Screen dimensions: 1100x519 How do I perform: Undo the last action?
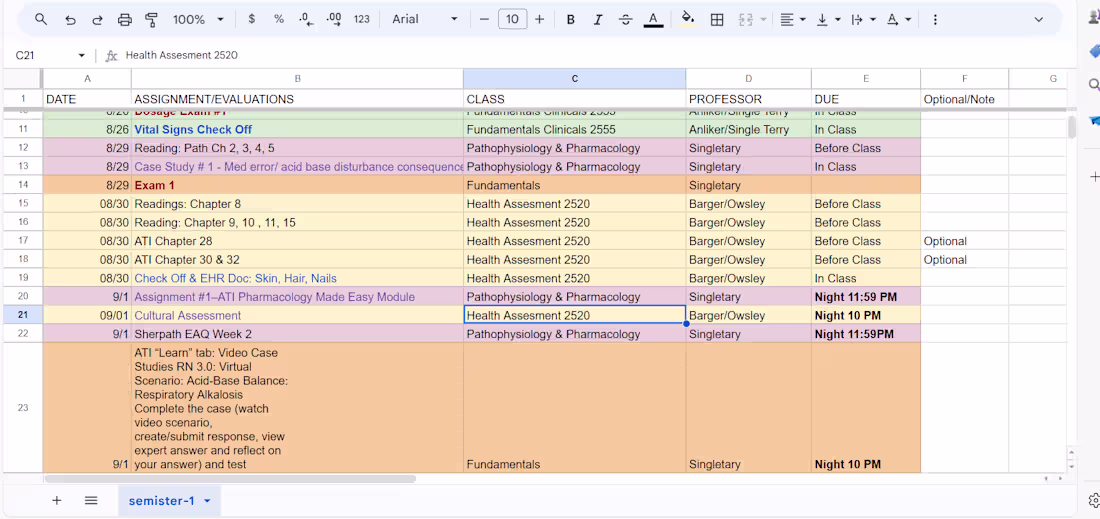tap(70, 20)
